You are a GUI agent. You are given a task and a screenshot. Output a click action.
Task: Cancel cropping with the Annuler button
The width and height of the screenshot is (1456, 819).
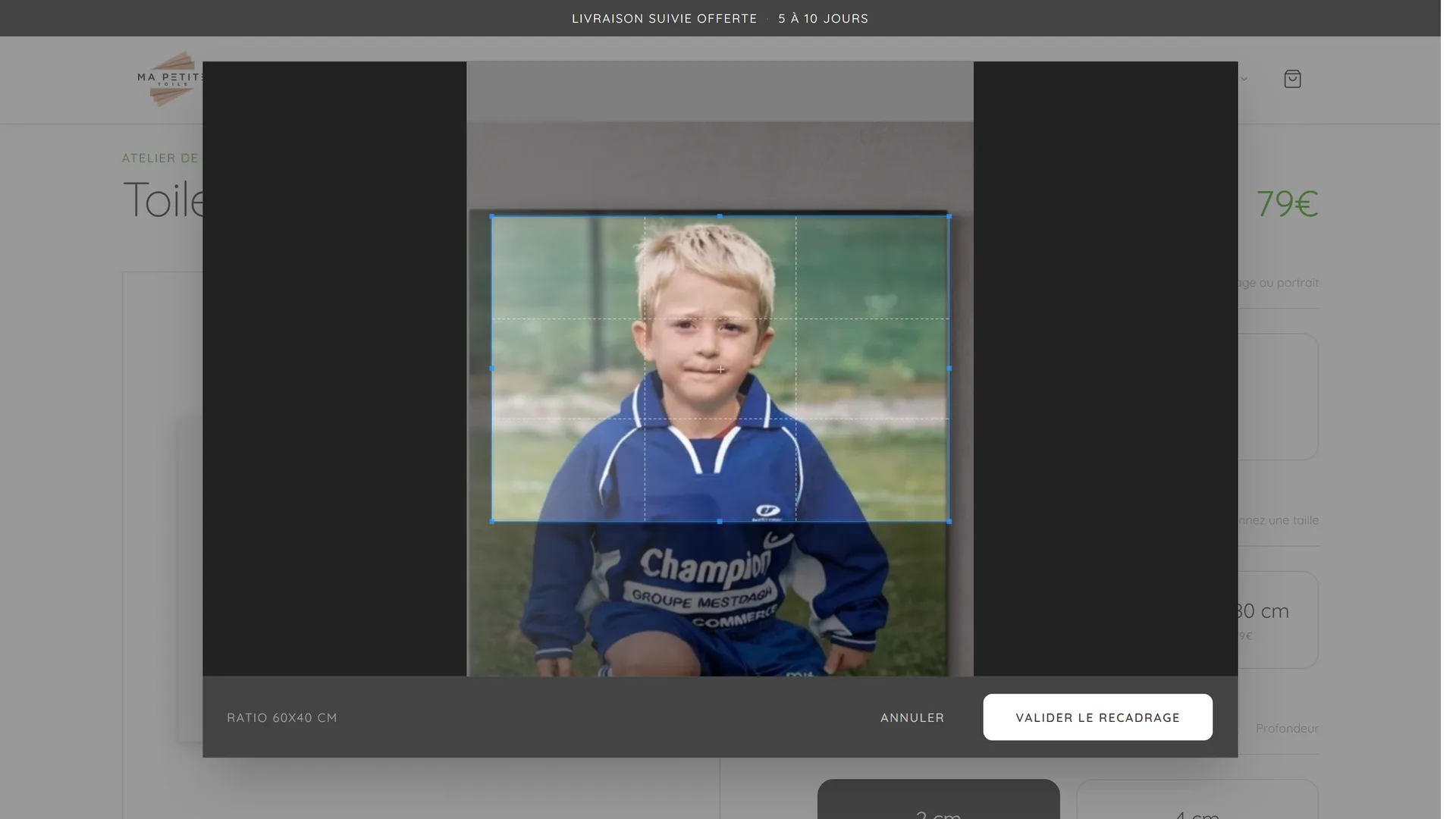(x=912, y=717)
